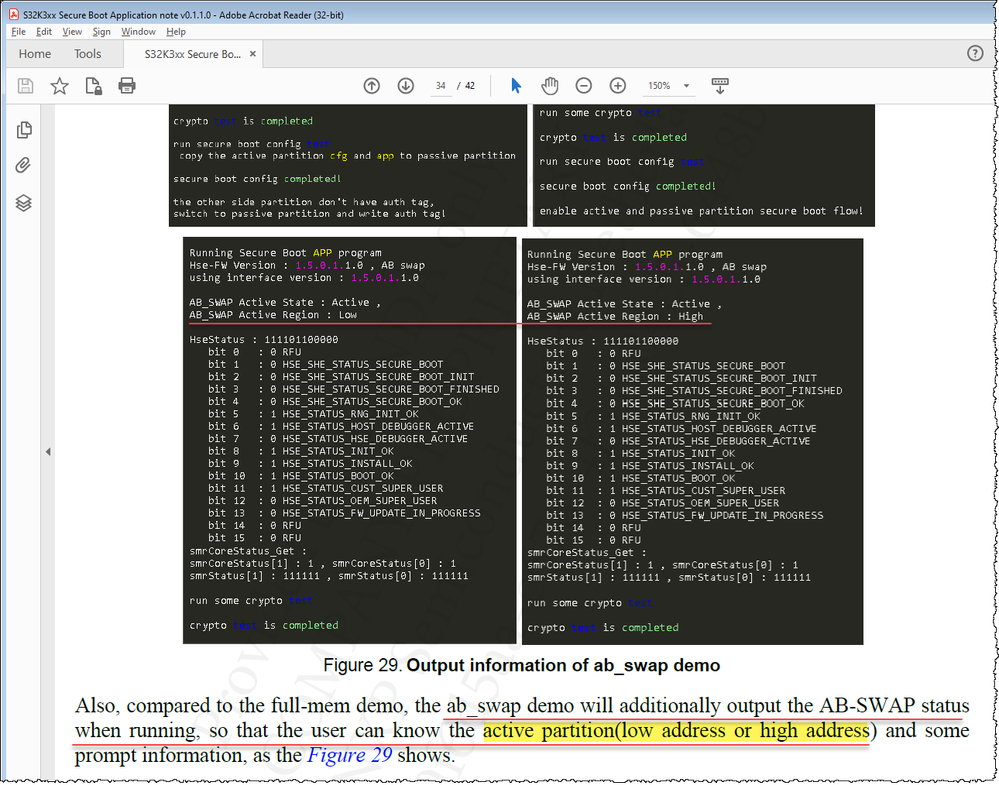The image size is (999, 785).
Task: Click the total page count 42
Action: tap(470, 85)
